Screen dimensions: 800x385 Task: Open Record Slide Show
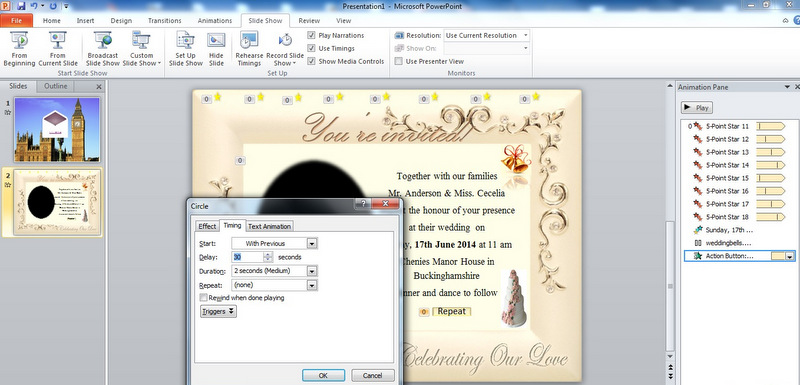pyautogui.click(x=285, y=49)
